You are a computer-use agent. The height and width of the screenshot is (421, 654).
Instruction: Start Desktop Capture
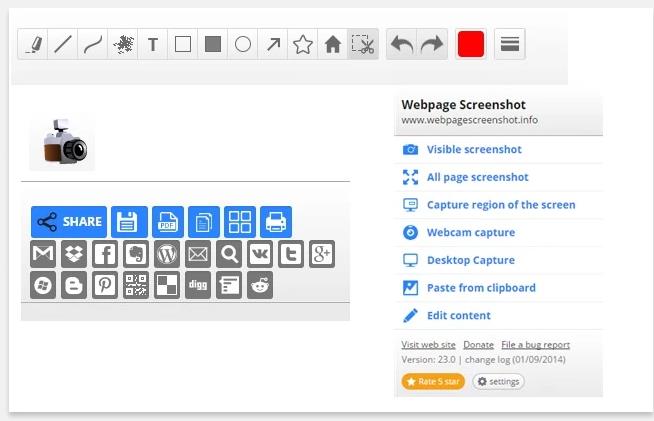498,260
